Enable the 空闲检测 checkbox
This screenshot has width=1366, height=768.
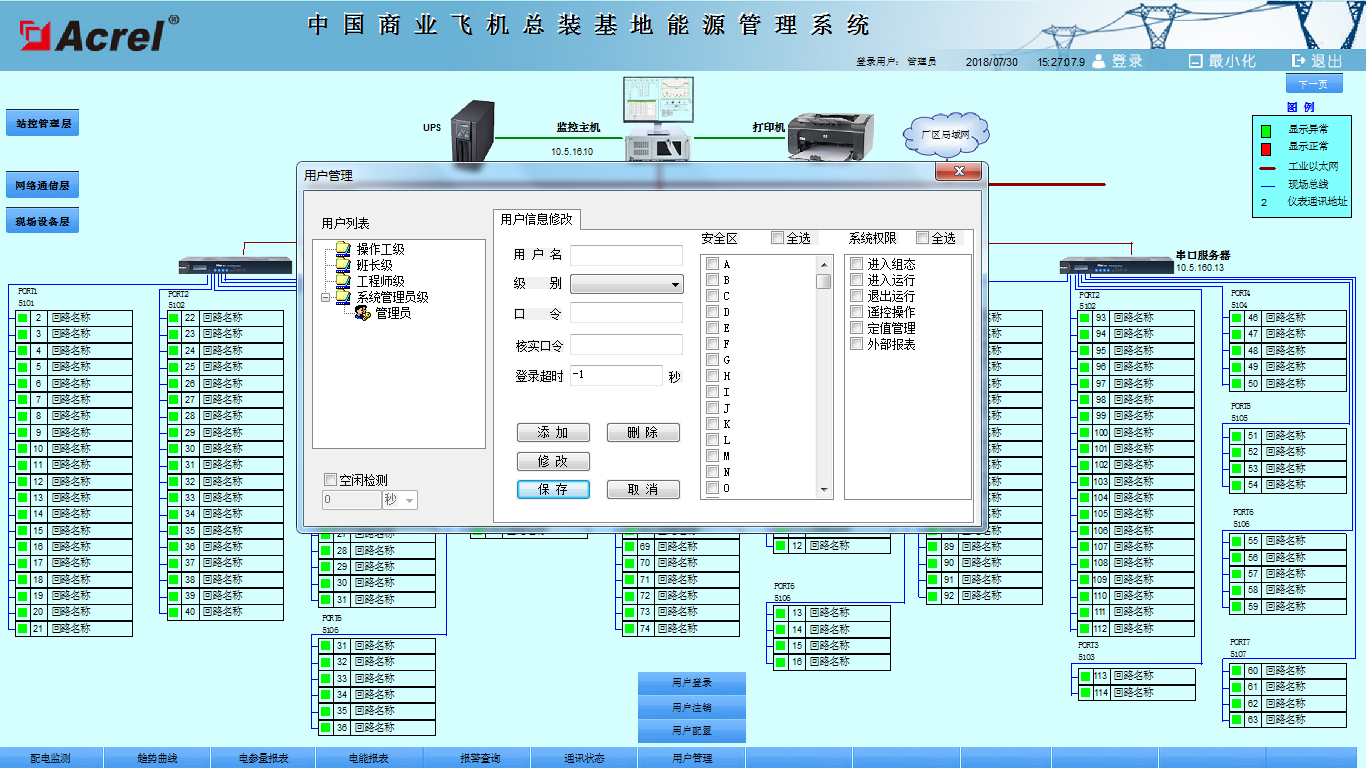(331, 480)
